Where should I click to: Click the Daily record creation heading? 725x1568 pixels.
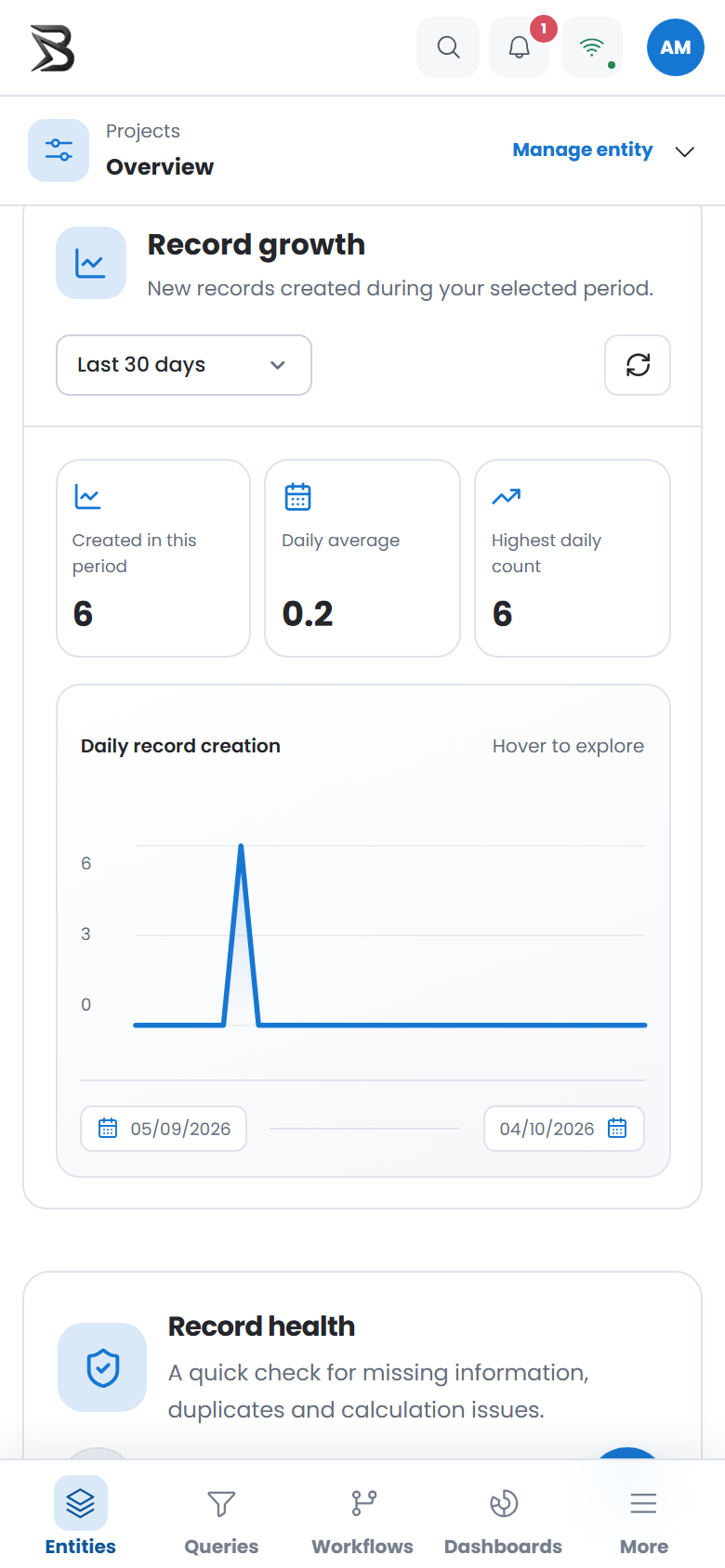point(180,746)
